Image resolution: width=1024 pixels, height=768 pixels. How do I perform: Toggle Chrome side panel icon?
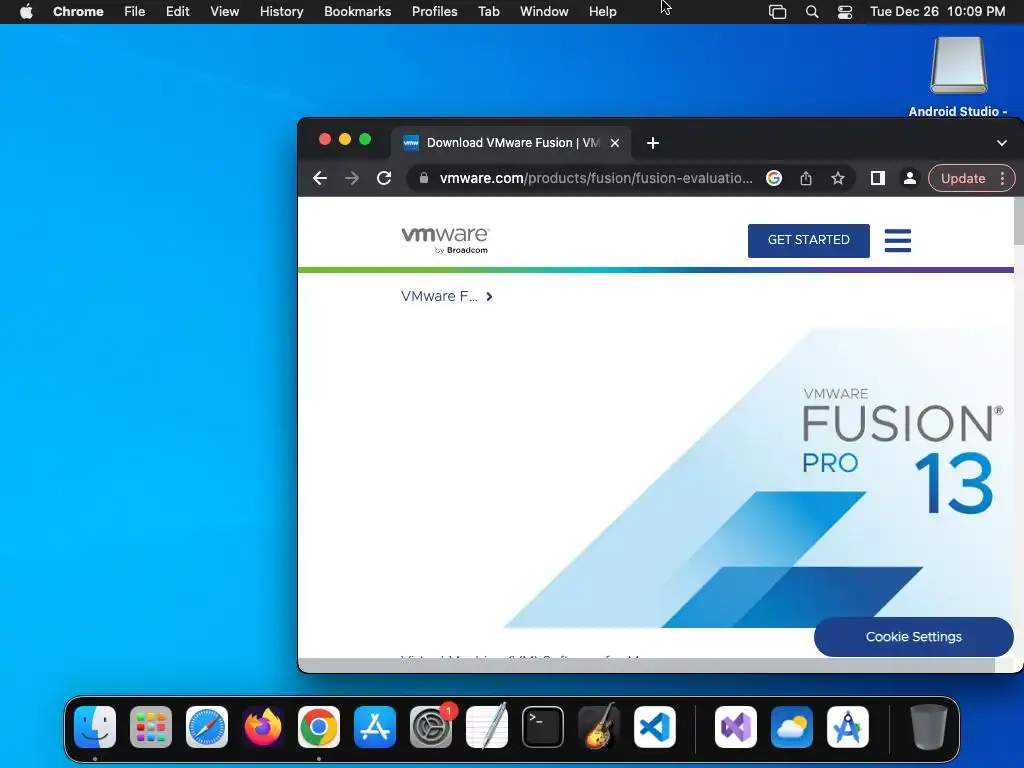coord(878,178)
